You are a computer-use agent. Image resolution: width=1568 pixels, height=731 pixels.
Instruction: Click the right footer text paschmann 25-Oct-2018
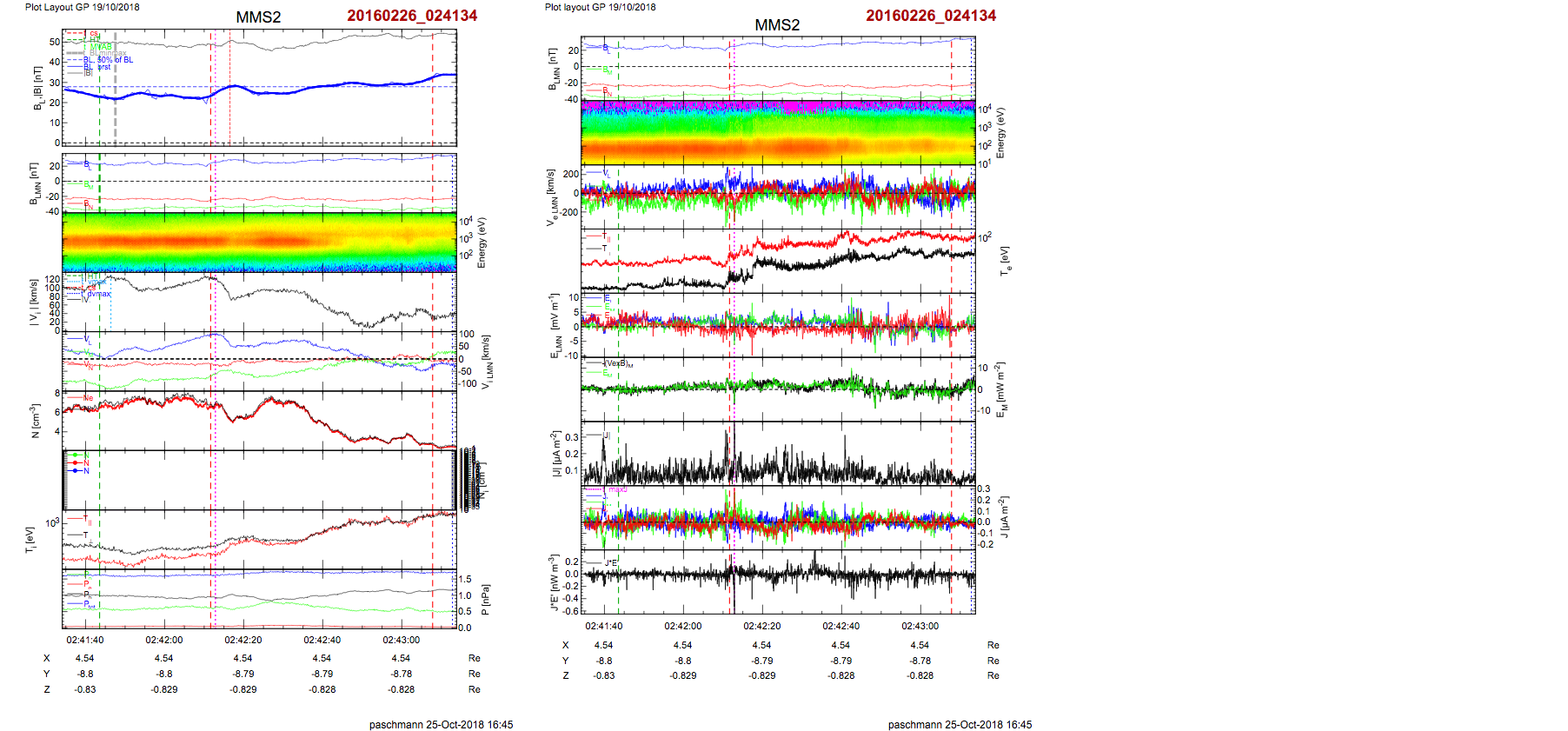[960, 724]
